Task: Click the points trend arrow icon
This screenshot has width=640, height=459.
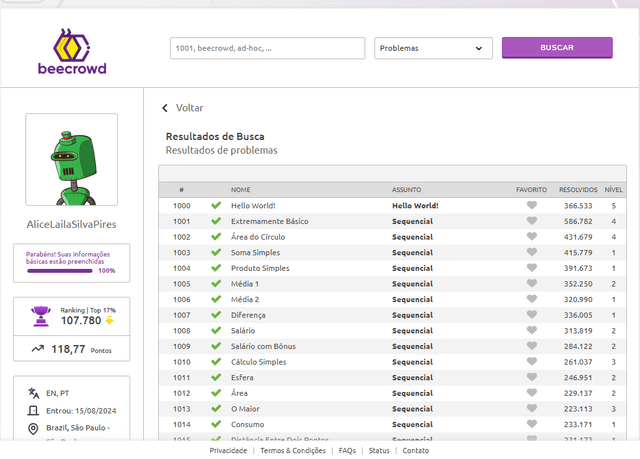Action: 38,349
